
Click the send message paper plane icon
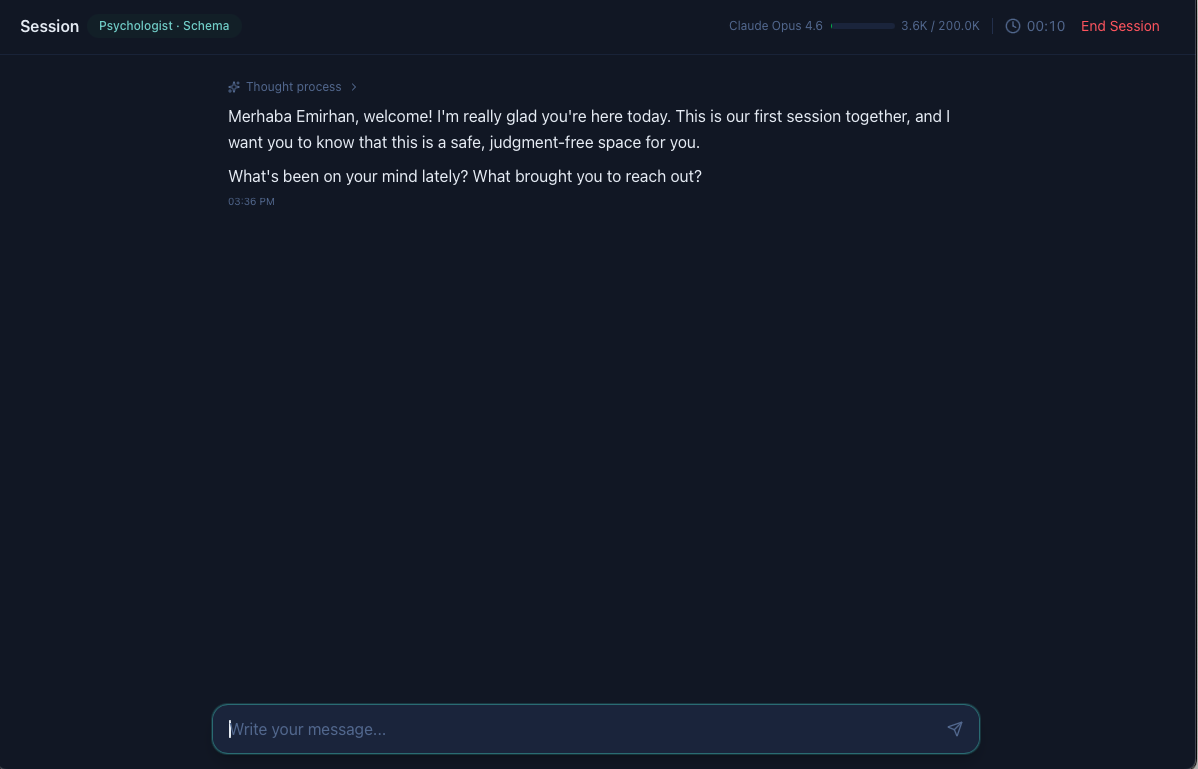[x=954, y=729]
